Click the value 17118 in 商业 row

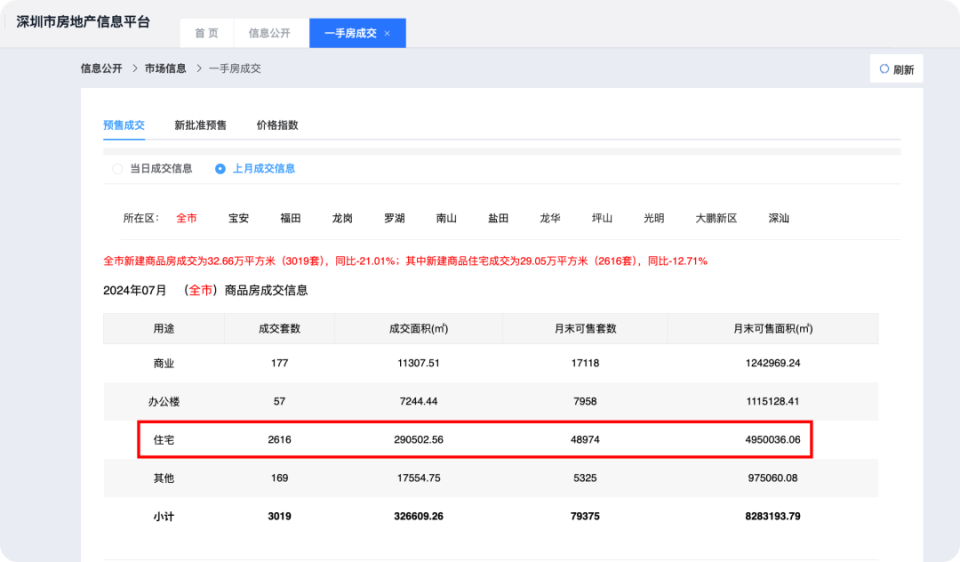pyautogui.click(x=585, y=363)
